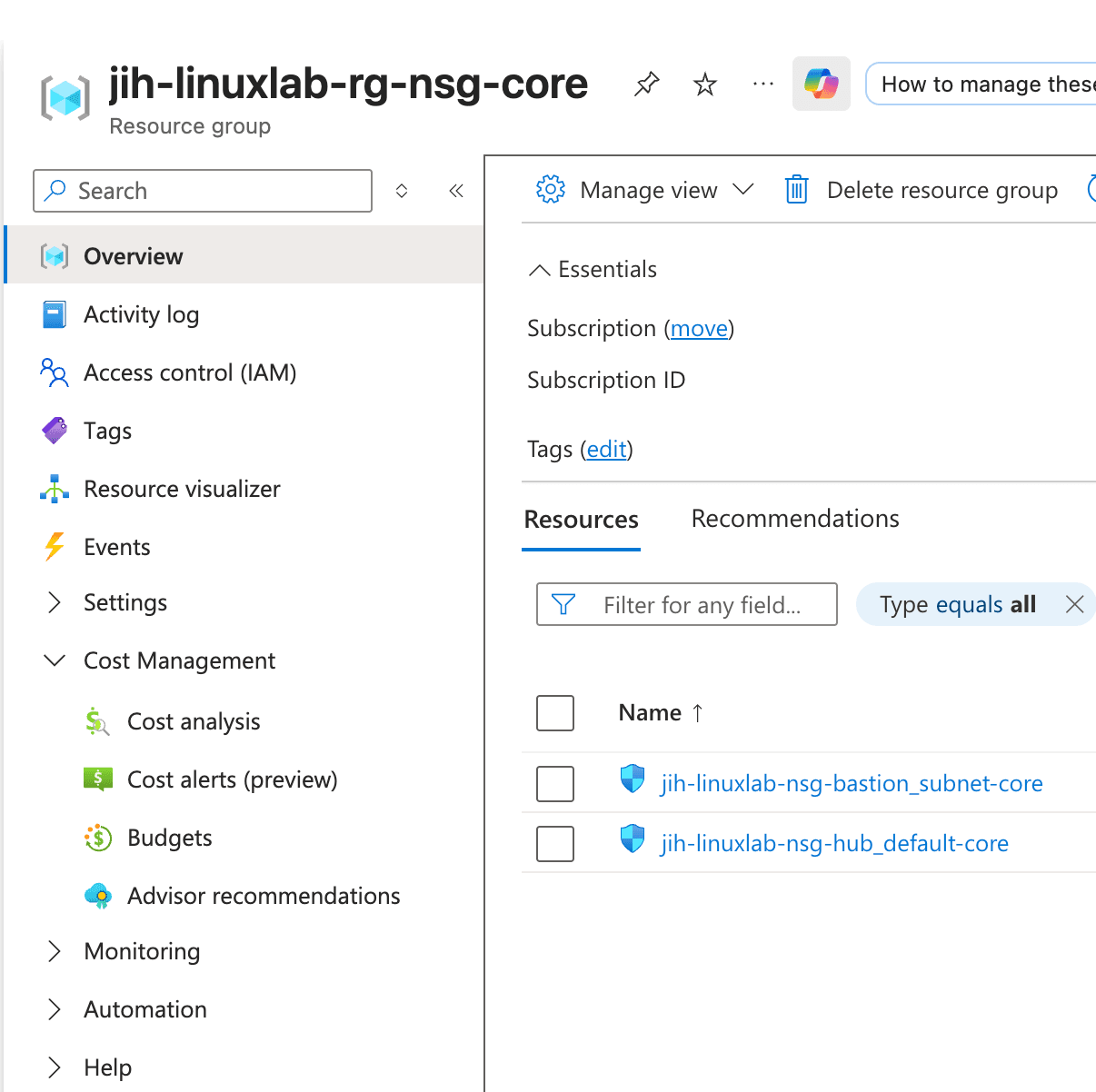
Task: Click the Events lightning icon
Action: pyautogui.click(x=55, y=546)
